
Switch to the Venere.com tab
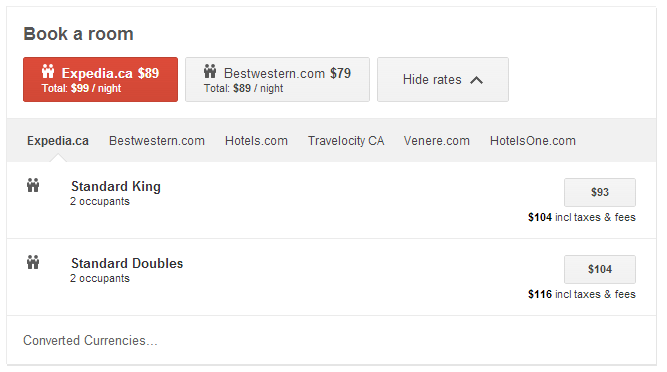coord(436,141)
